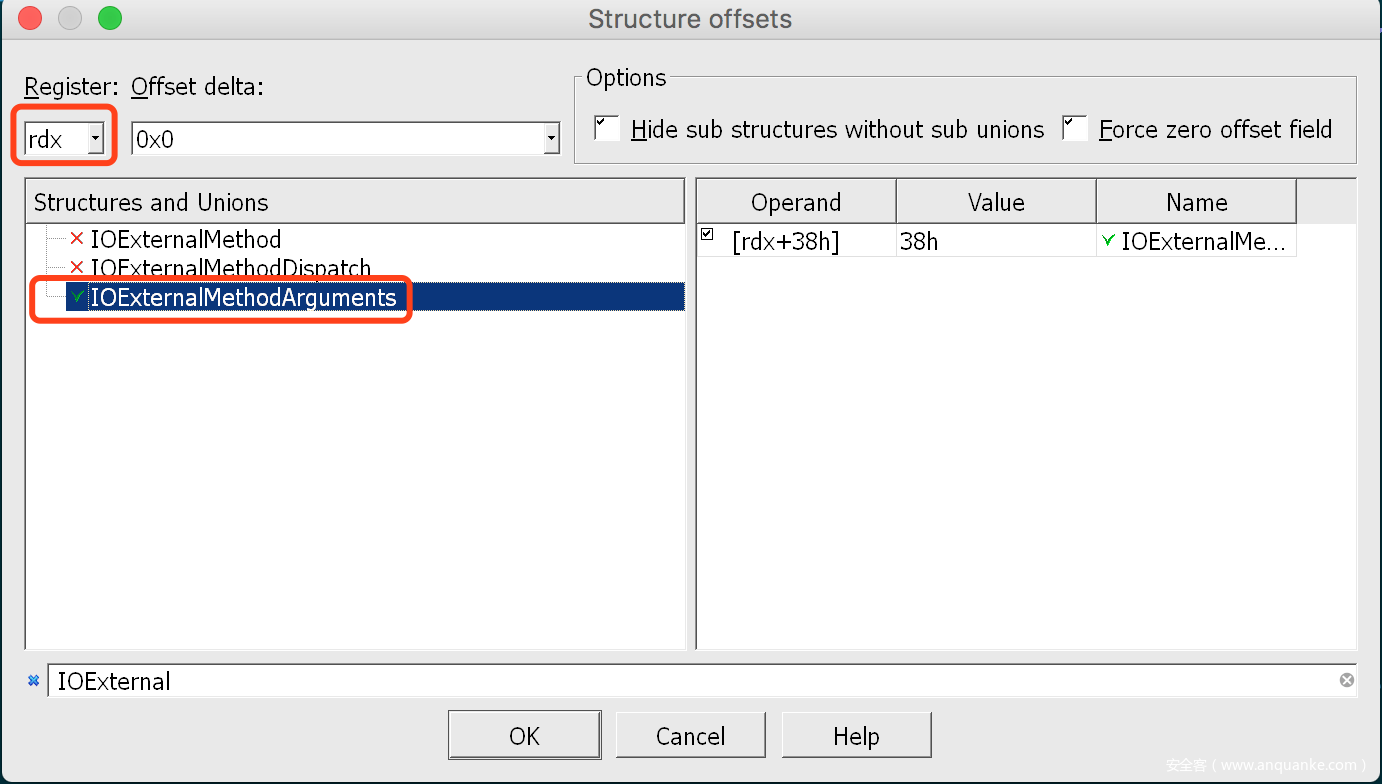Click green check icon in Name column
This screenshot has height=784, width=1382.
click(x=1107, y=240)
